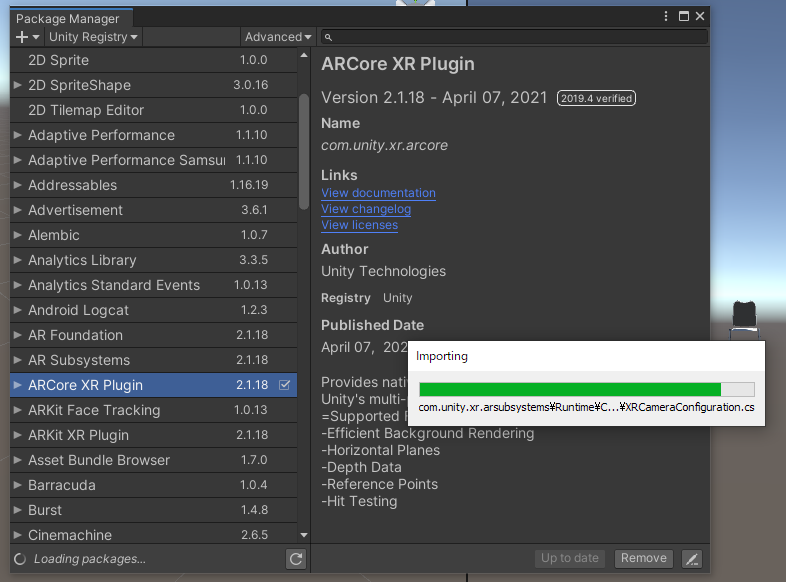Viewport: 786px width, 582px height.
Task: Select the ARKit XR Plugin package
Action: click(153, 435)
